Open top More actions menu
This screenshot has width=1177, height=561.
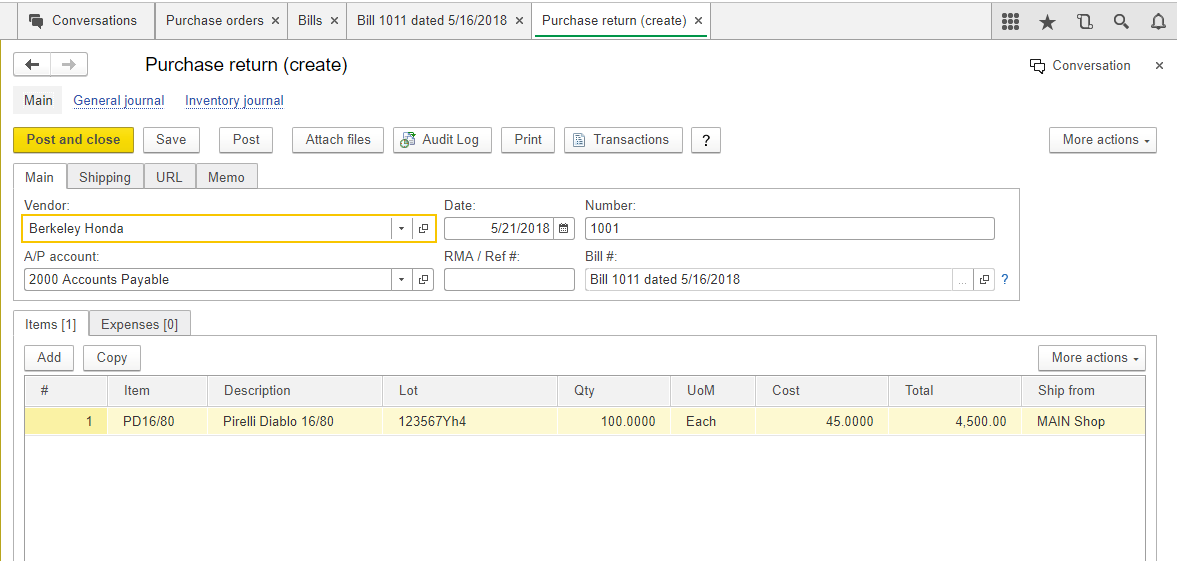1103,140
